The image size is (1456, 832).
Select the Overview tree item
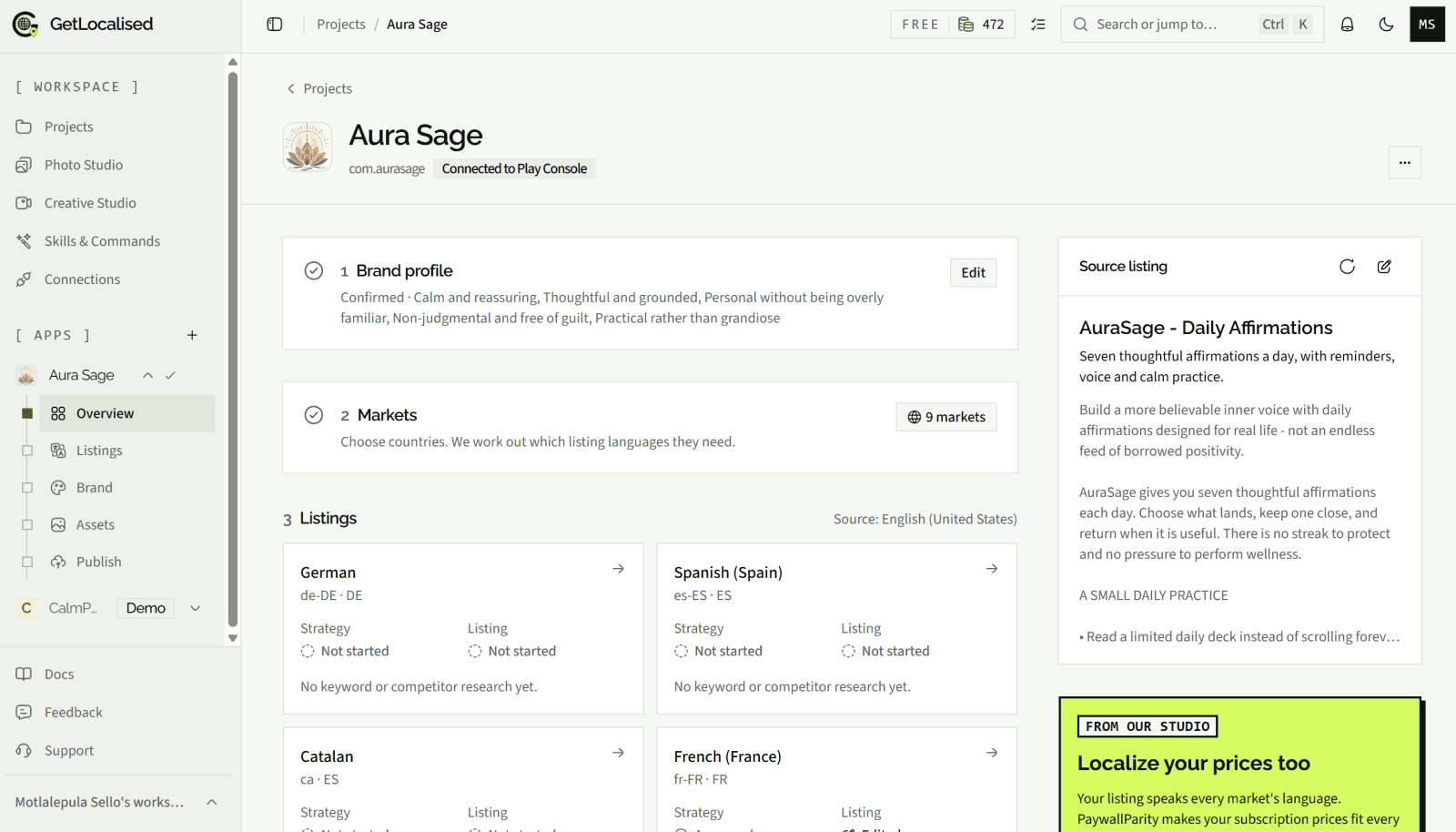click(x=127, y=413)
